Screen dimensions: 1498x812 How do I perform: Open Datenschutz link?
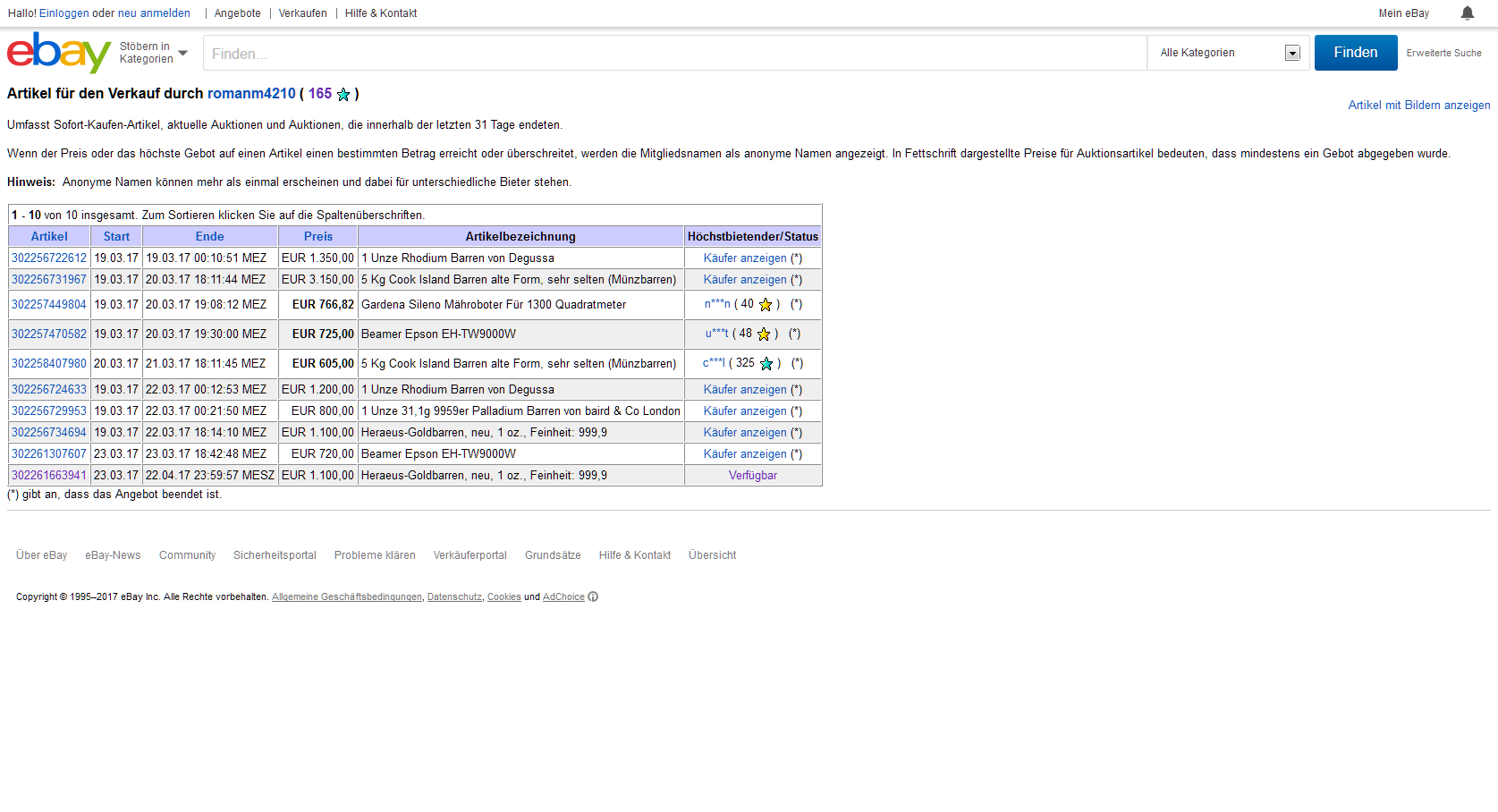click(454, 597)
